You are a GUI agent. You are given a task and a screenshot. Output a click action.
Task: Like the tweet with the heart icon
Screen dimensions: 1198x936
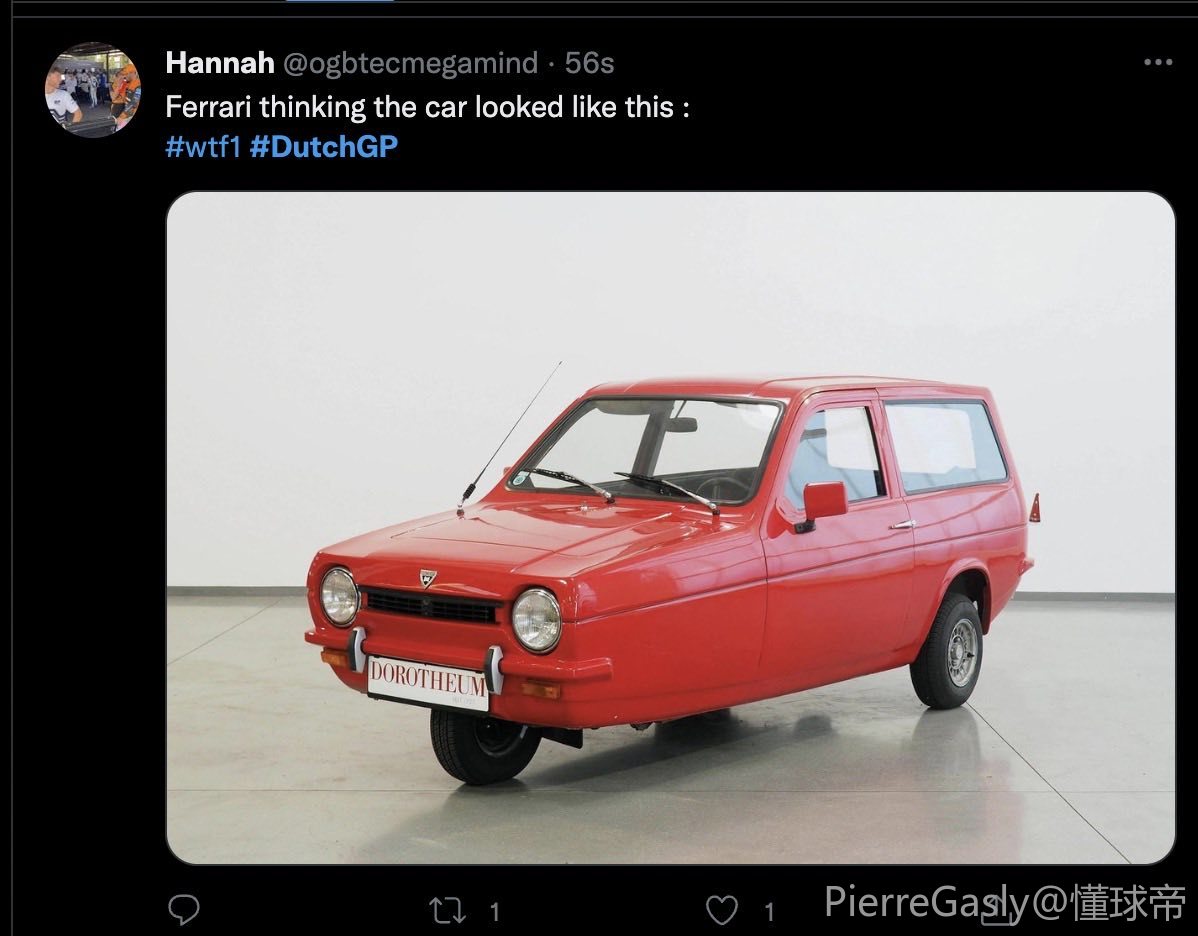(721, 910)
